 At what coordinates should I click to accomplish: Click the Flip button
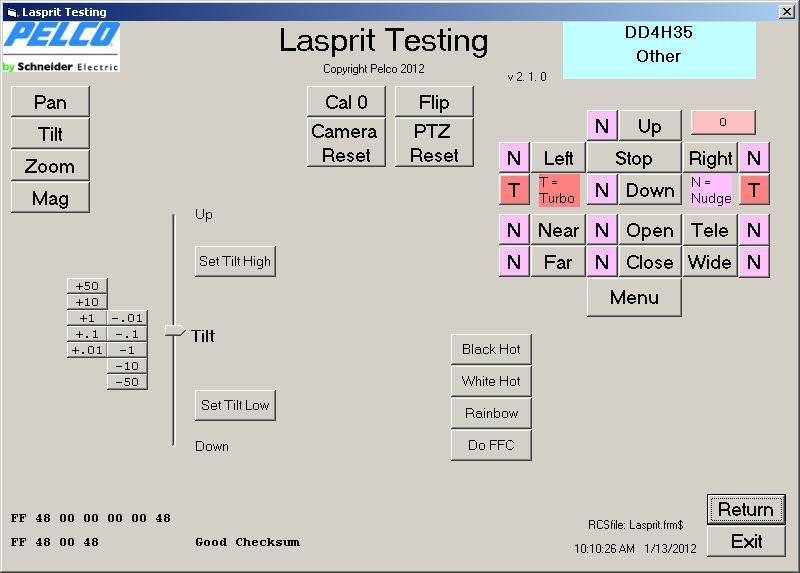click(434, 102)
